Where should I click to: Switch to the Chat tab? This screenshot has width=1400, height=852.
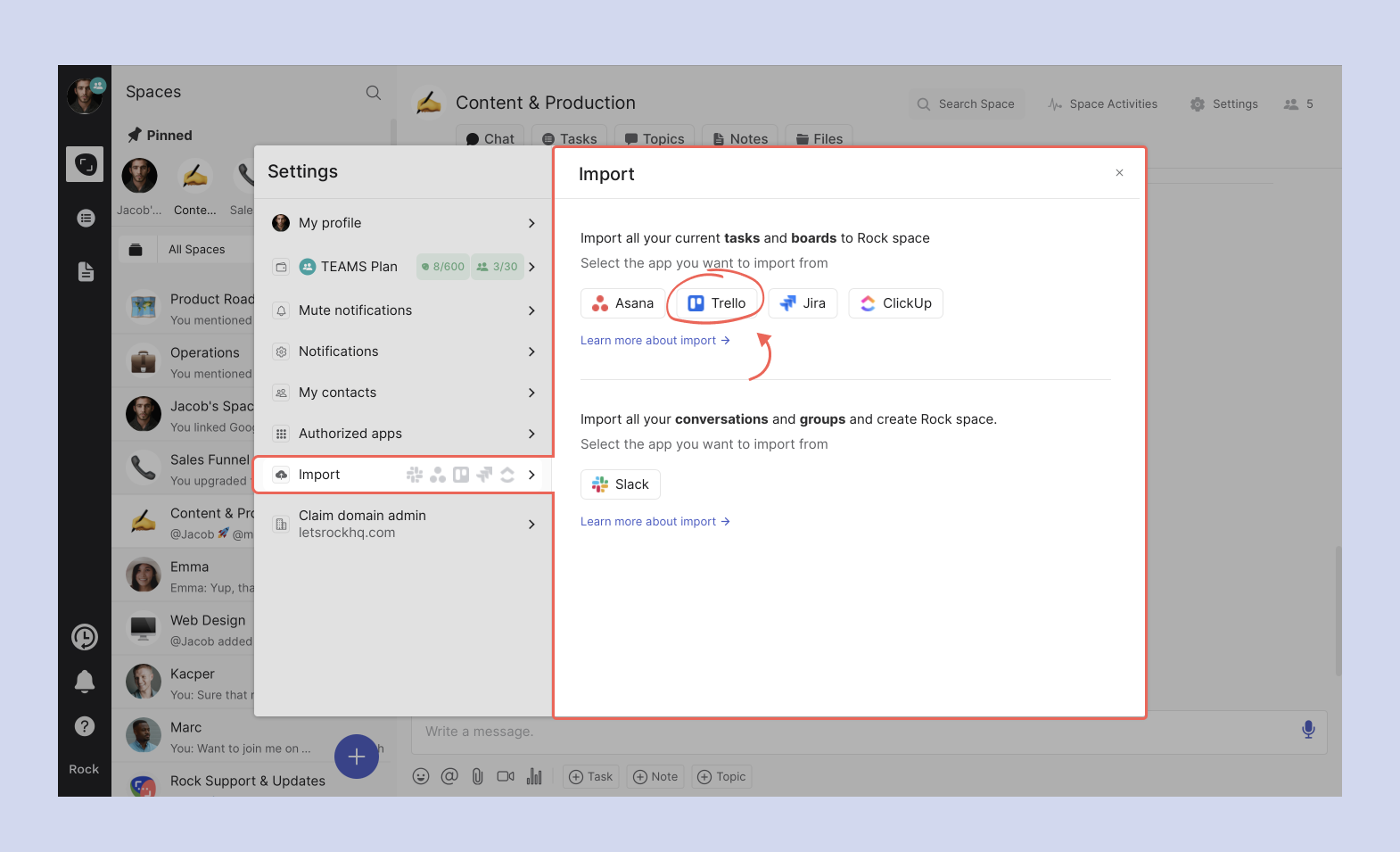tap(490, 137)
